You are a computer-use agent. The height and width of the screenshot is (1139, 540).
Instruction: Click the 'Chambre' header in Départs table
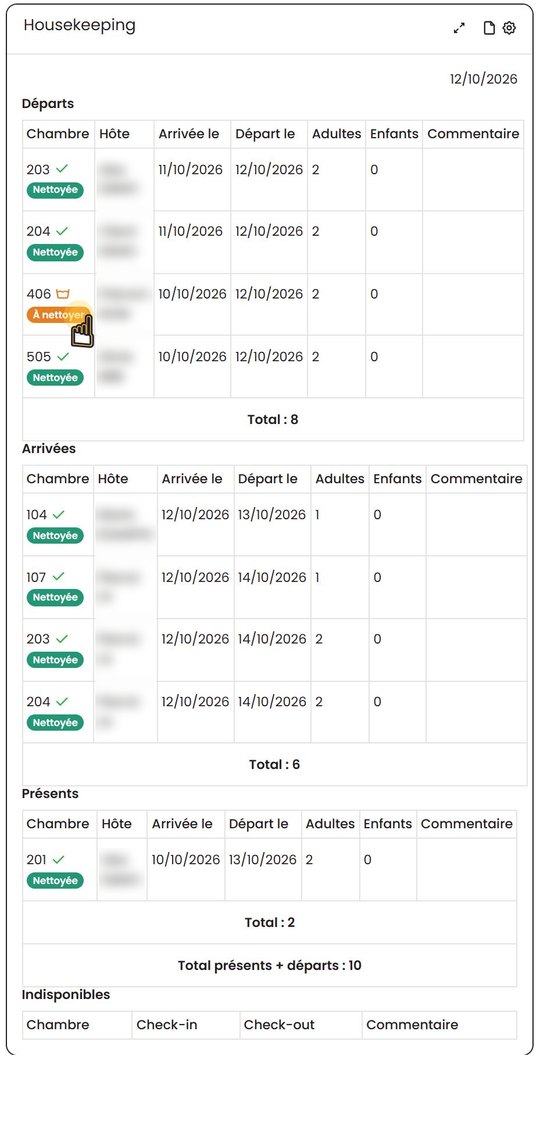[58, 134]
